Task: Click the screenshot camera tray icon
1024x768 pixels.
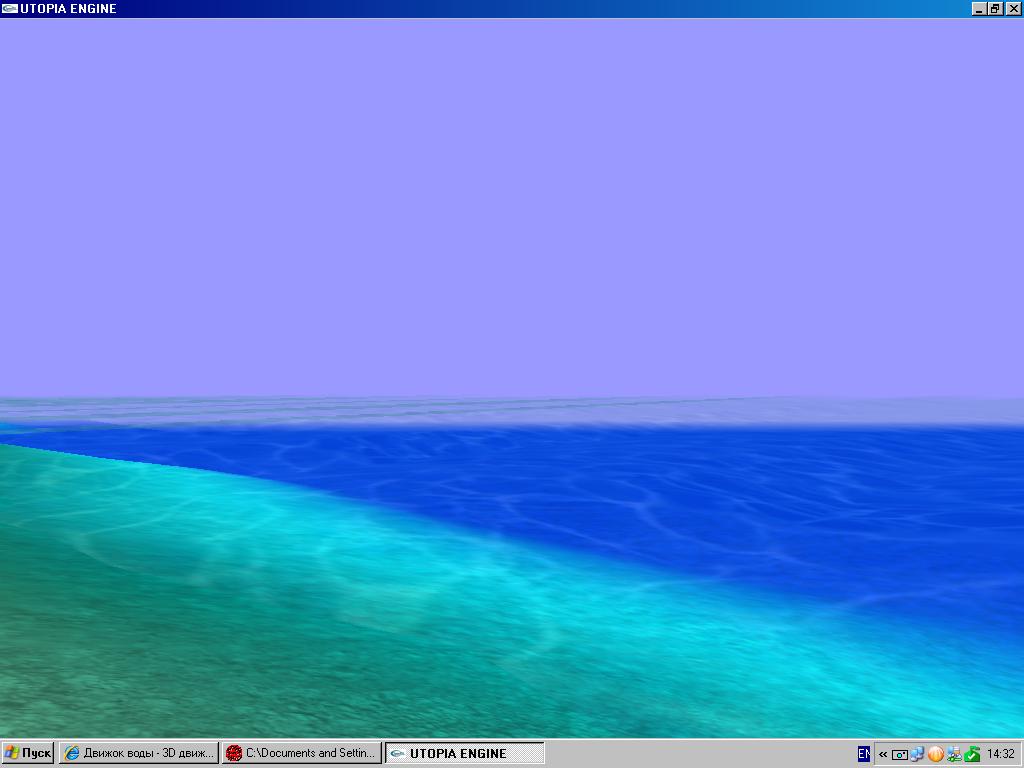Action: [x=900, y=754]
